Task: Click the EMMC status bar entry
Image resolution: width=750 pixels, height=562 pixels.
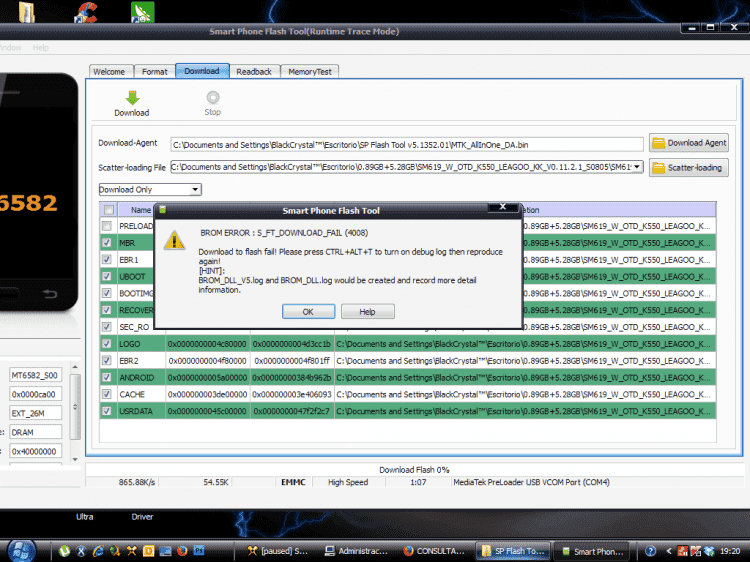Action: tap(293, 482)
